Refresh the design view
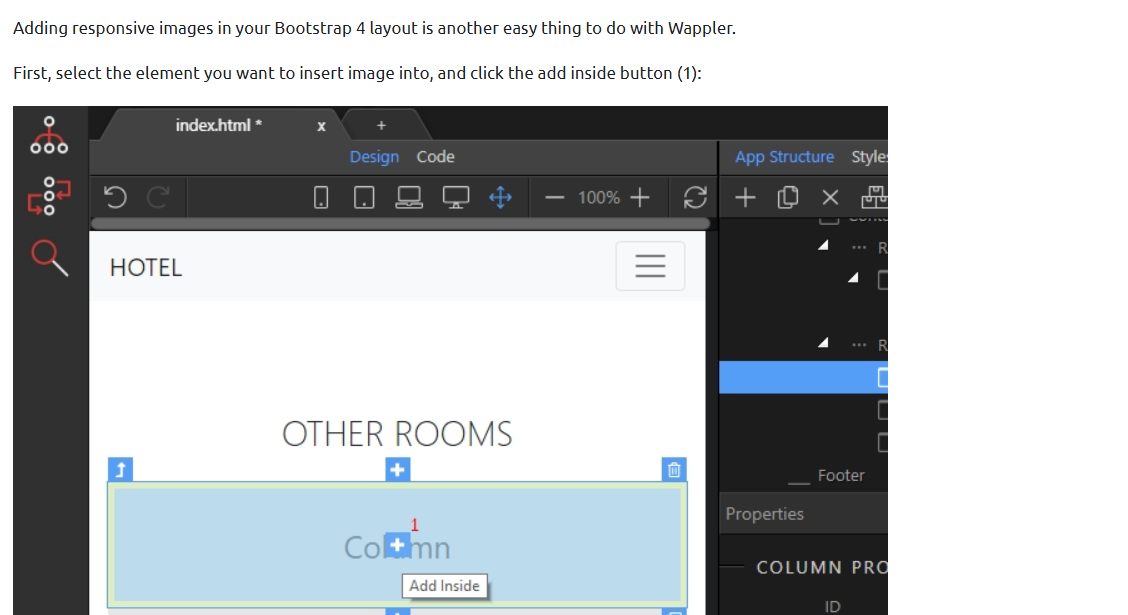The image size is (1128, 615). [x=694, y=198]
